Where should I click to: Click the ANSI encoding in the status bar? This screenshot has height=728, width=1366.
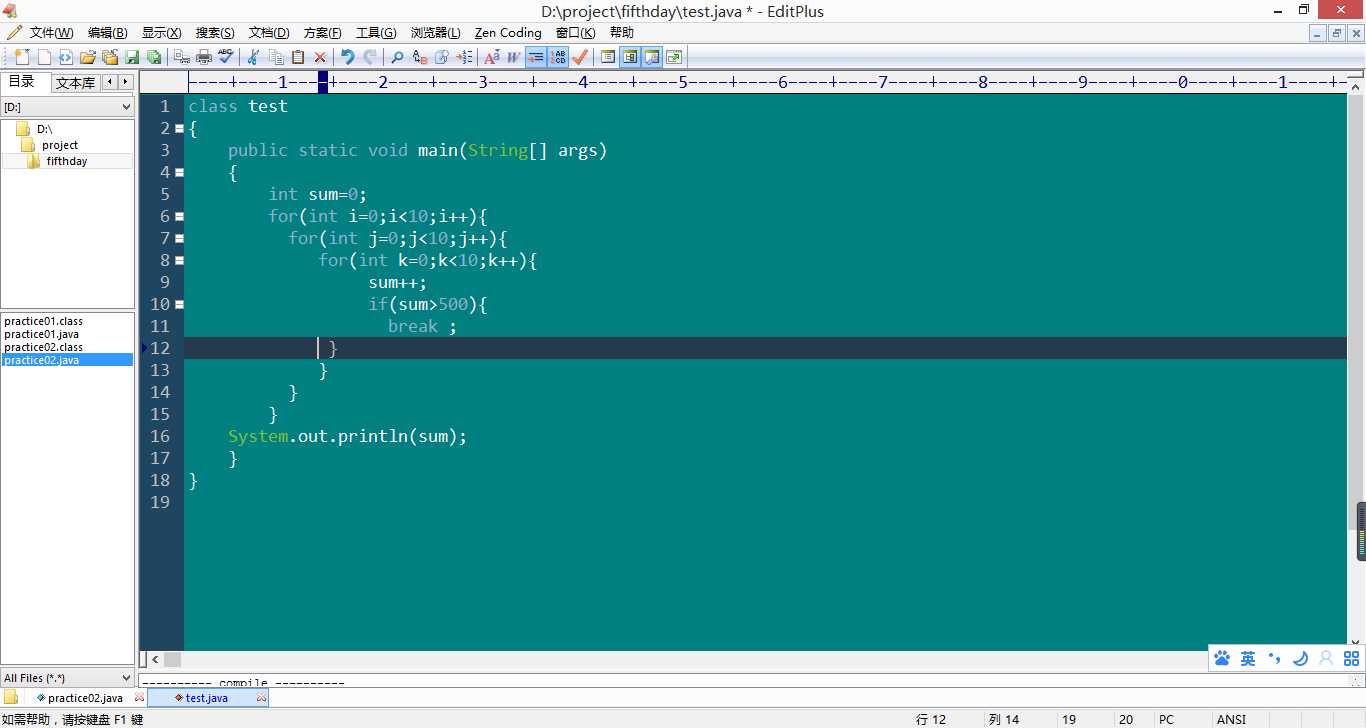[x=1231, y=719]
